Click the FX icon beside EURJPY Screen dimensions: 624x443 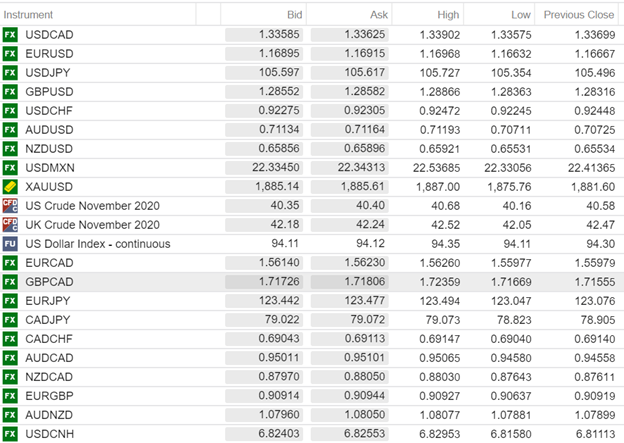point(11,300)
